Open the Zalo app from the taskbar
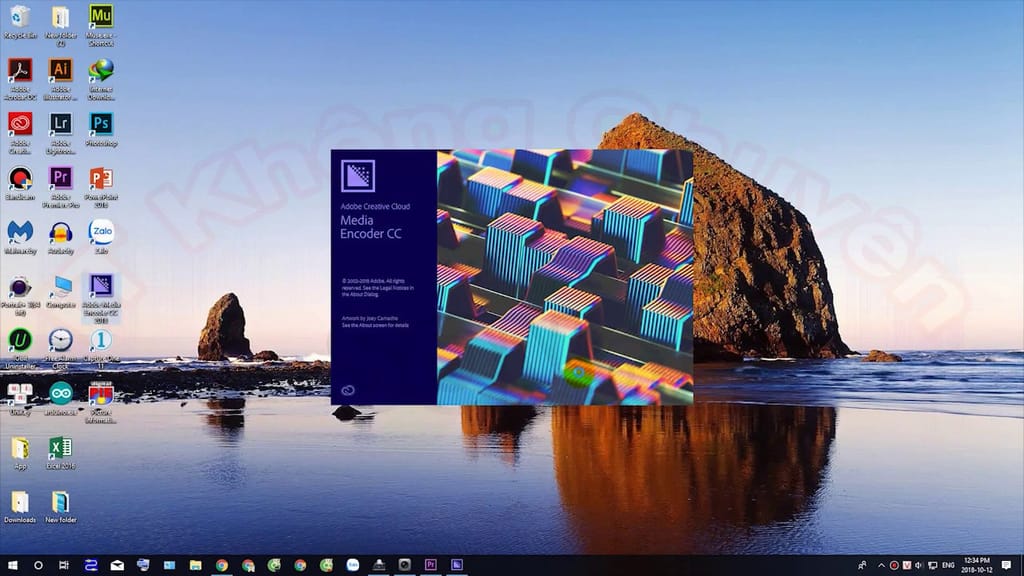Image resolution: width=1024 pixels, height=576 pixels. 352,565
